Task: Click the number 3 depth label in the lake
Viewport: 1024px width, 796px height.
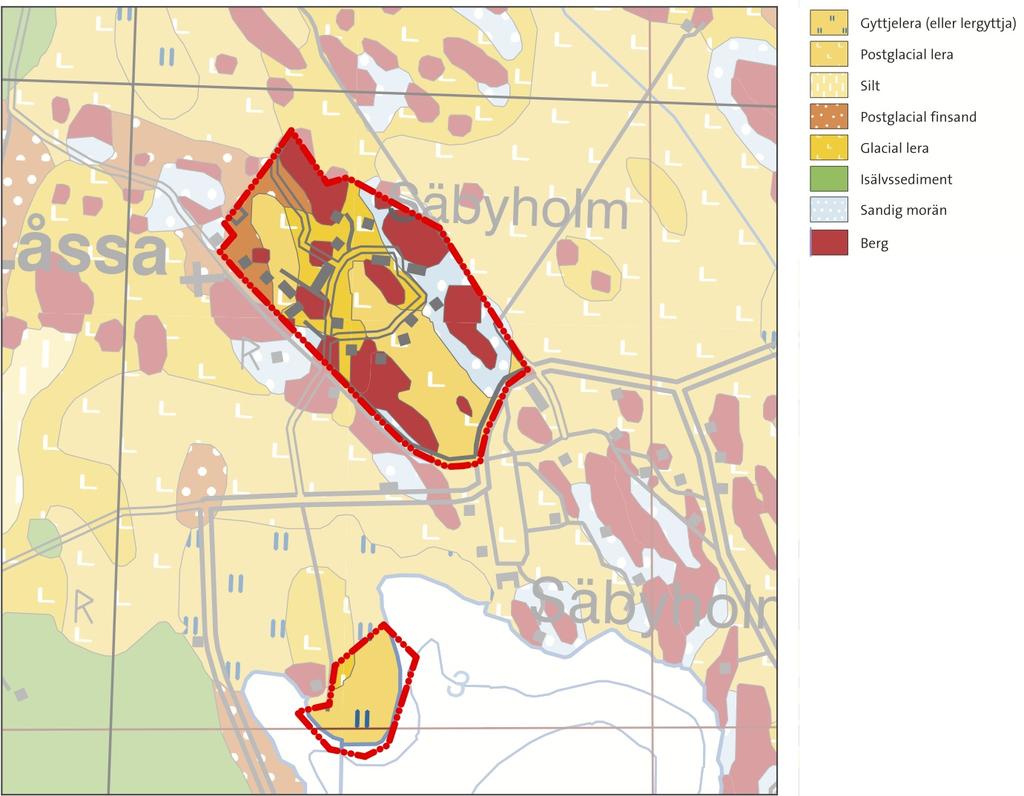Action: 458,685
